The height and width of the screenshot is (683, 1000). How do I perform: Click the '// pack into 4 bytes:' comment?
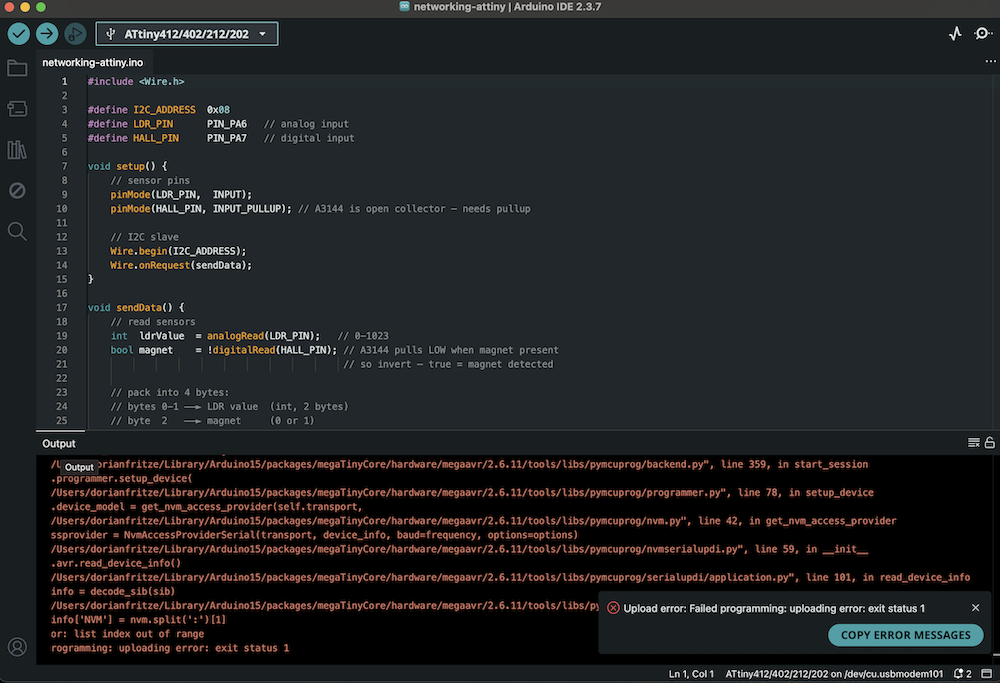tap(170, 392)
